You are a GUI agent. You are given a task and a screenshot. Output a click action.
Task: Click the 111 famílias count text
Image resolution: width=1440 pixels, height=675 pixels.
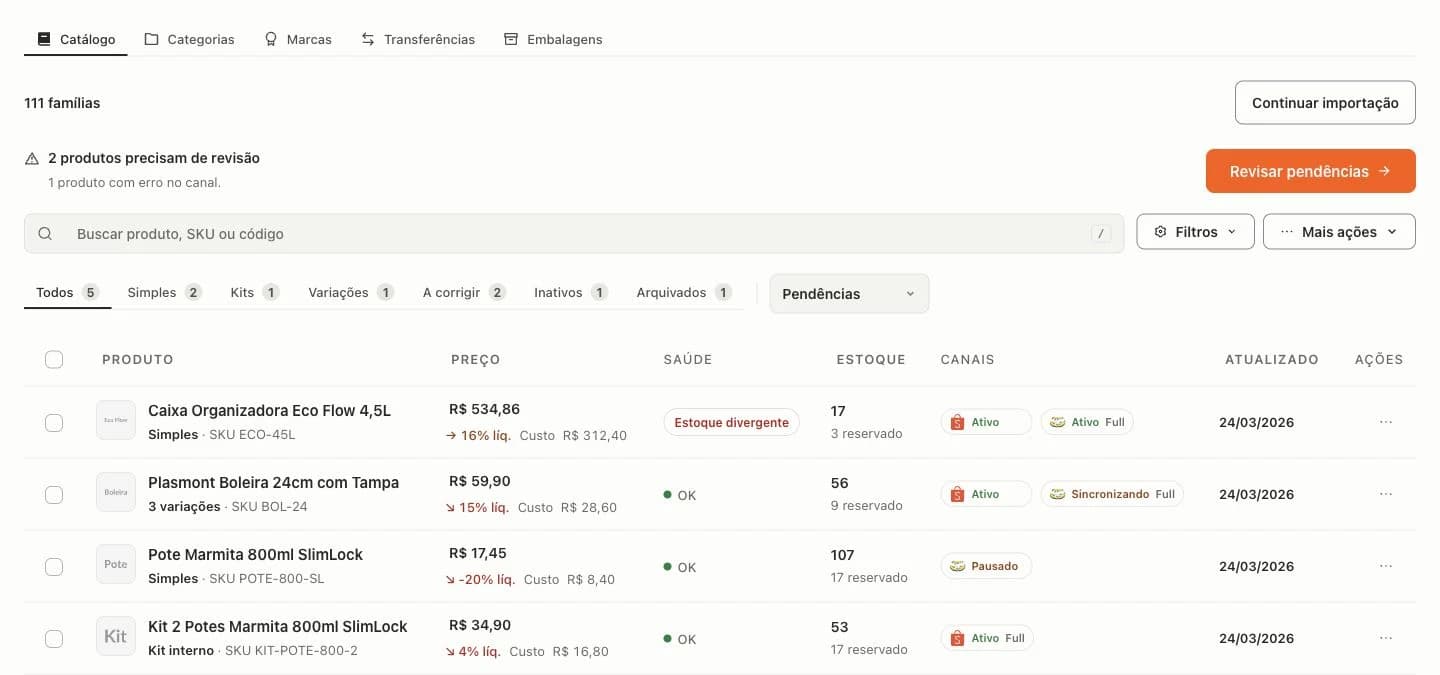[62, 103]
